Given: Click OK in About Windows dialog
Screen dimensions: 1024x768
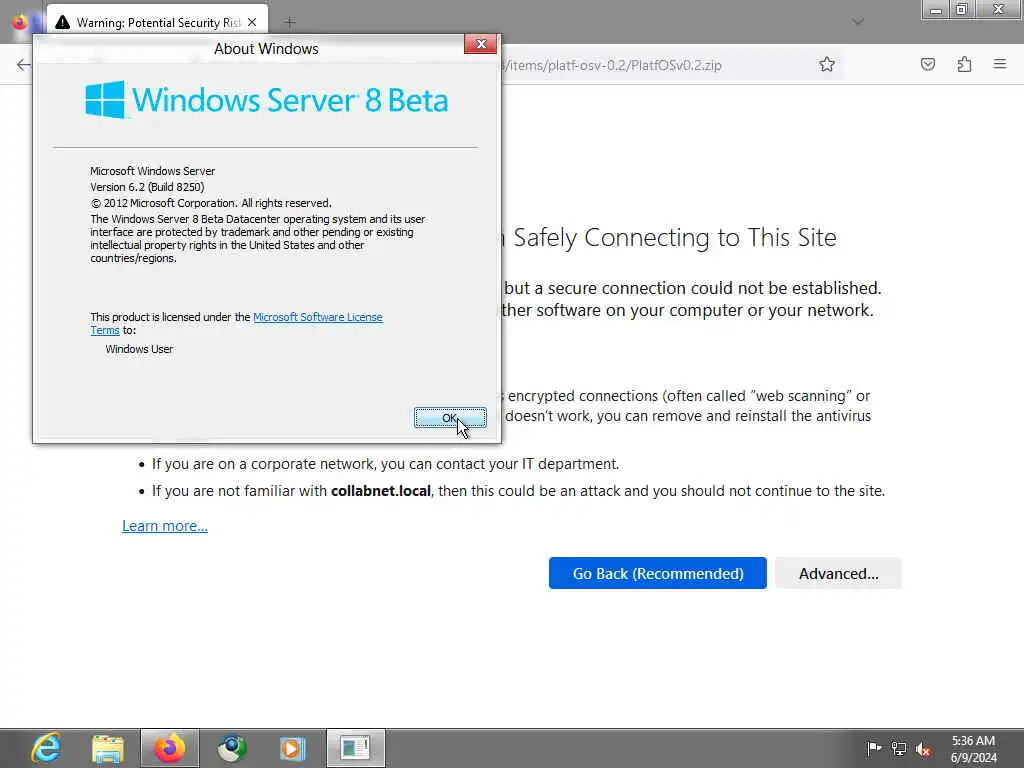Looking at the screenshot, I should (450, 418).
